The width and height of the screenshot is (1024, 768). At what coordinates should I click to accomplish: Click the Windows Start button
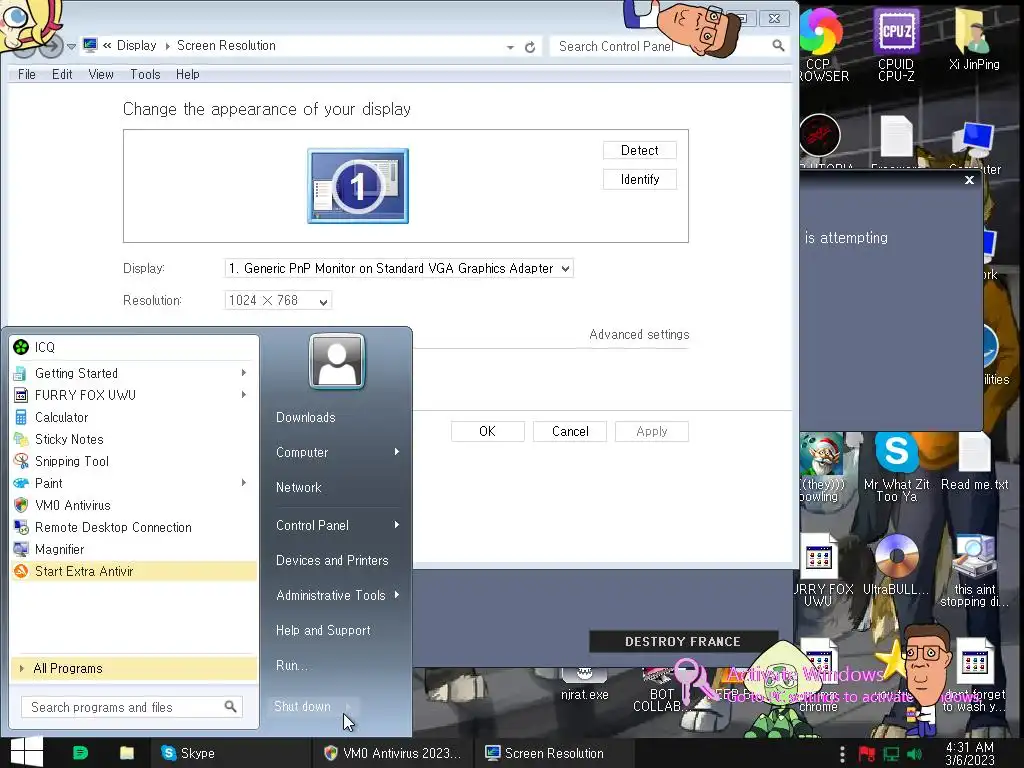[27, 752]
